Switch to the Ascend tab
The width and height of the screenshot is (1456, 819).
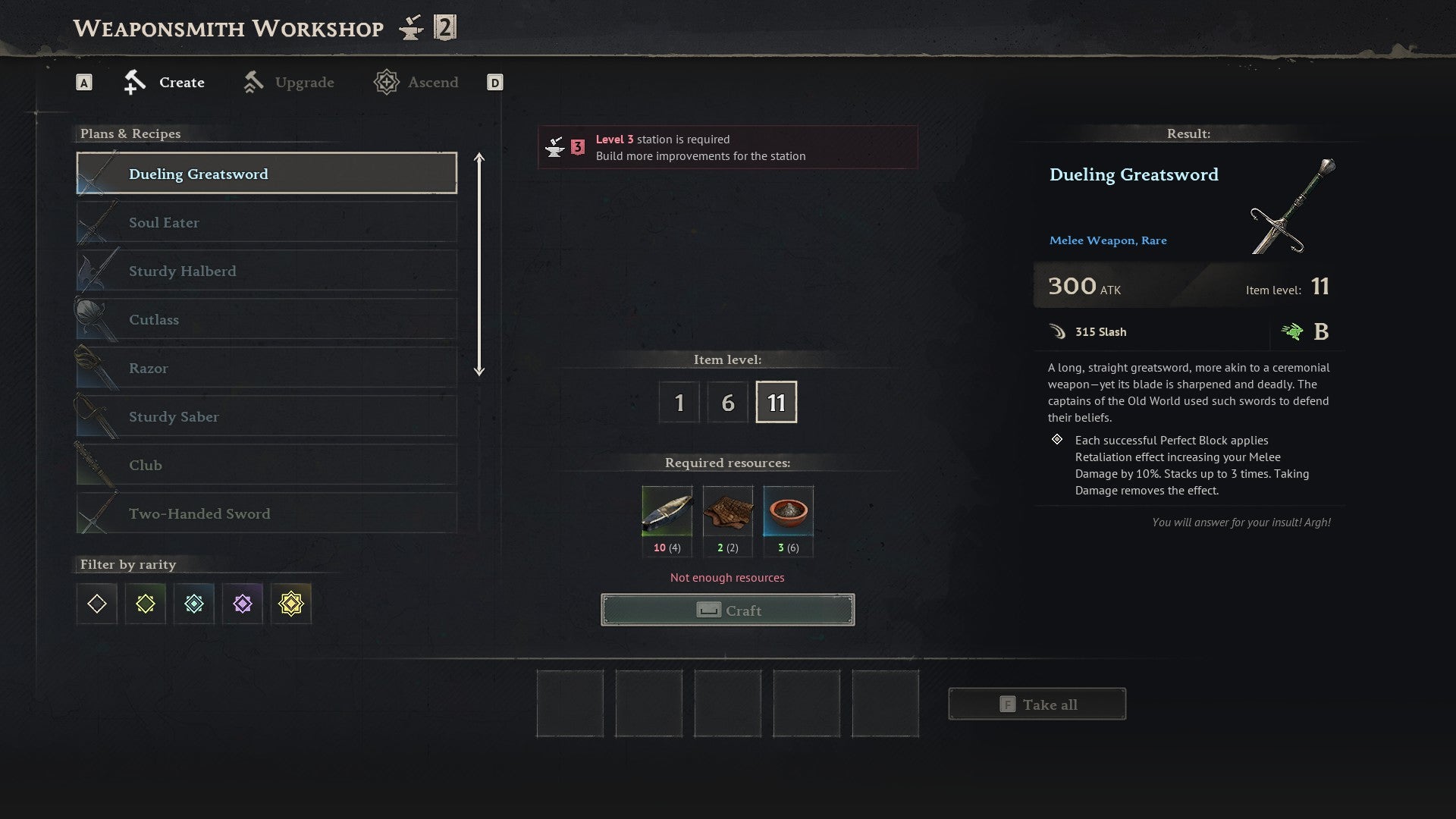(x=416, y=82)
